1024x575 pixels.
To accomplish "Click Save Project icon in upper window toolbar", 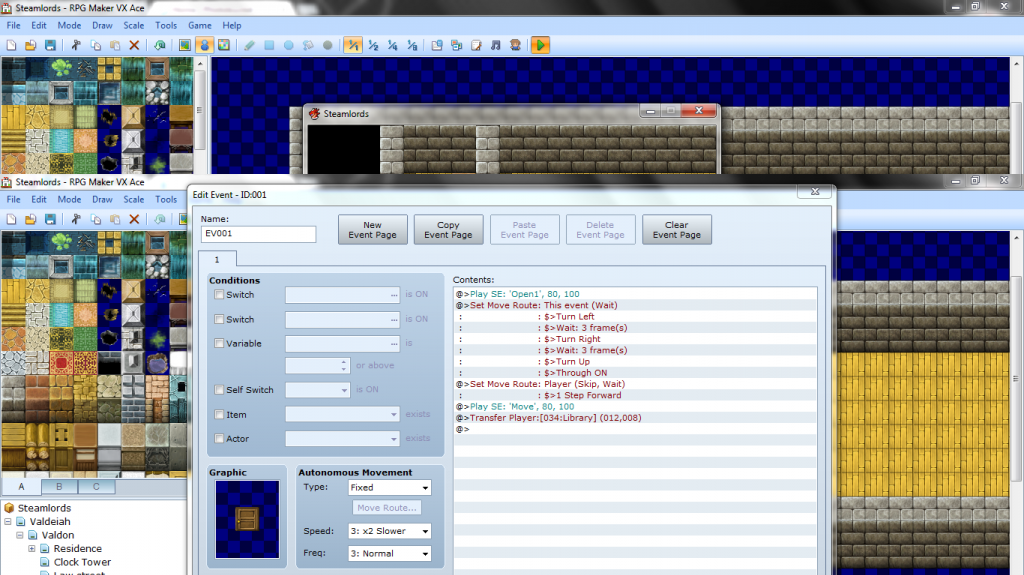I will 50,45.
